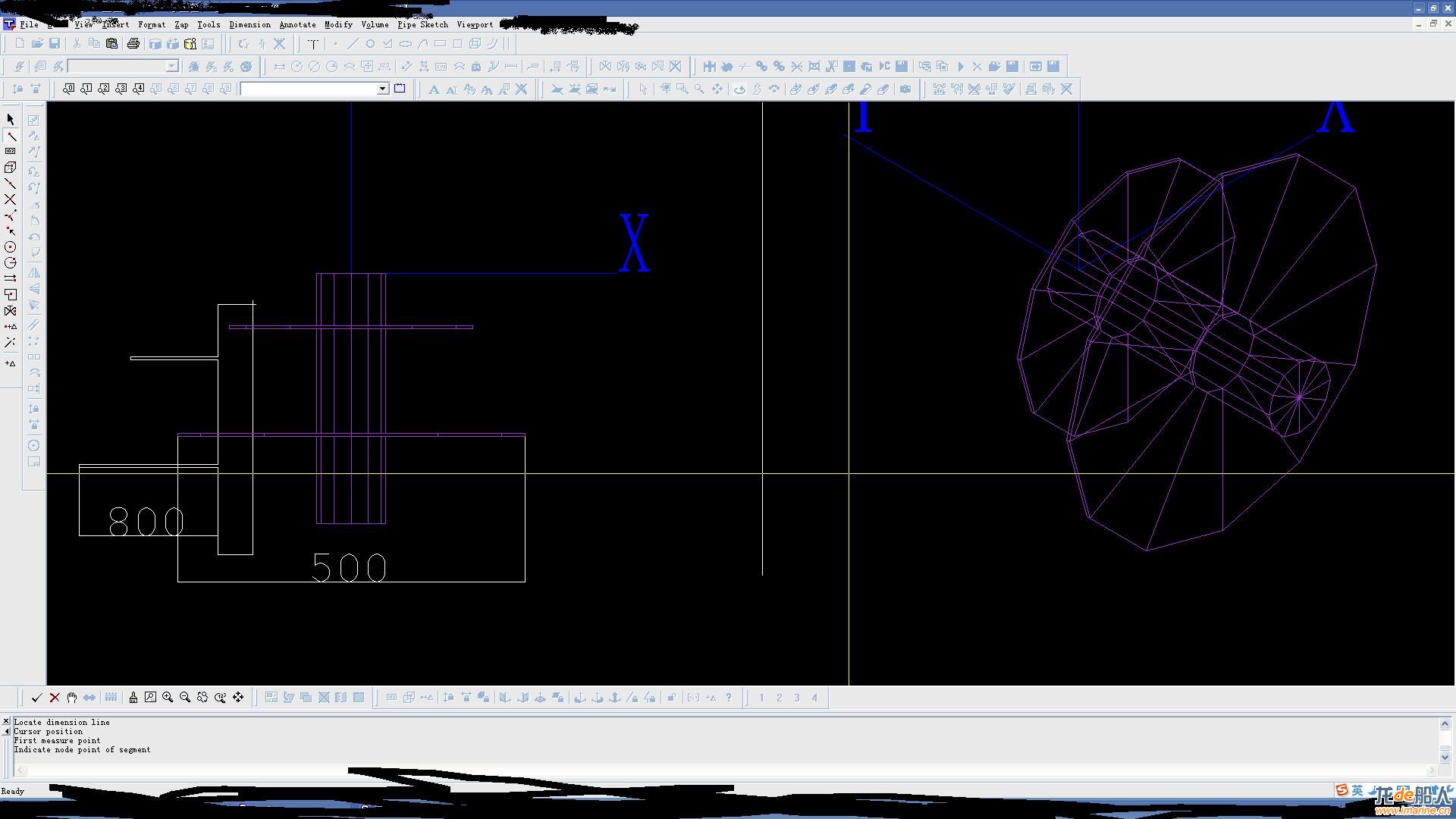Click the camera icon in third toolbar
This screenshot has height=819, width=1456.
(905, 89)
